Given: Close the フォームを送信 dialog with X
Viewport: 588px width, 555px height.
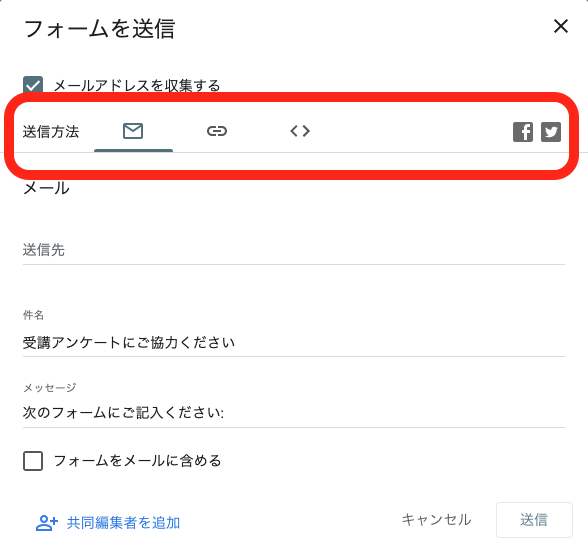Looking at the screenshot, I should [561, 26].
